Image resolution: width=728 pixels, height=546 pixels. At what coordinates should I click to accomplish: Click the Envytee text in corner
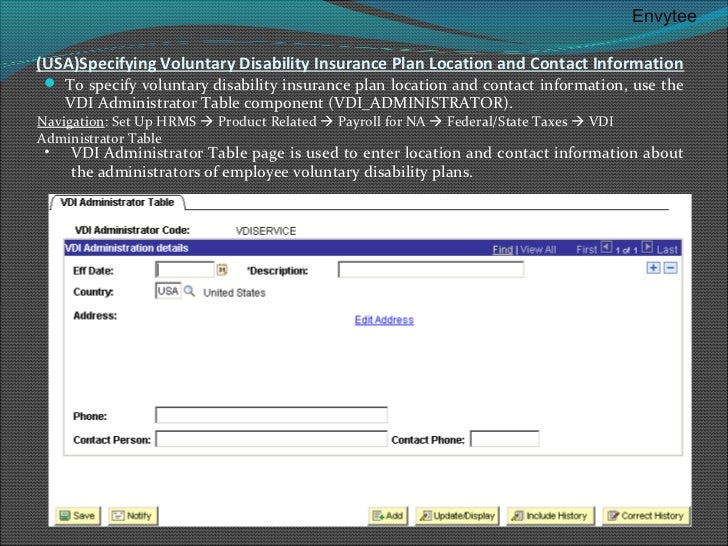(x=664, y=16)
